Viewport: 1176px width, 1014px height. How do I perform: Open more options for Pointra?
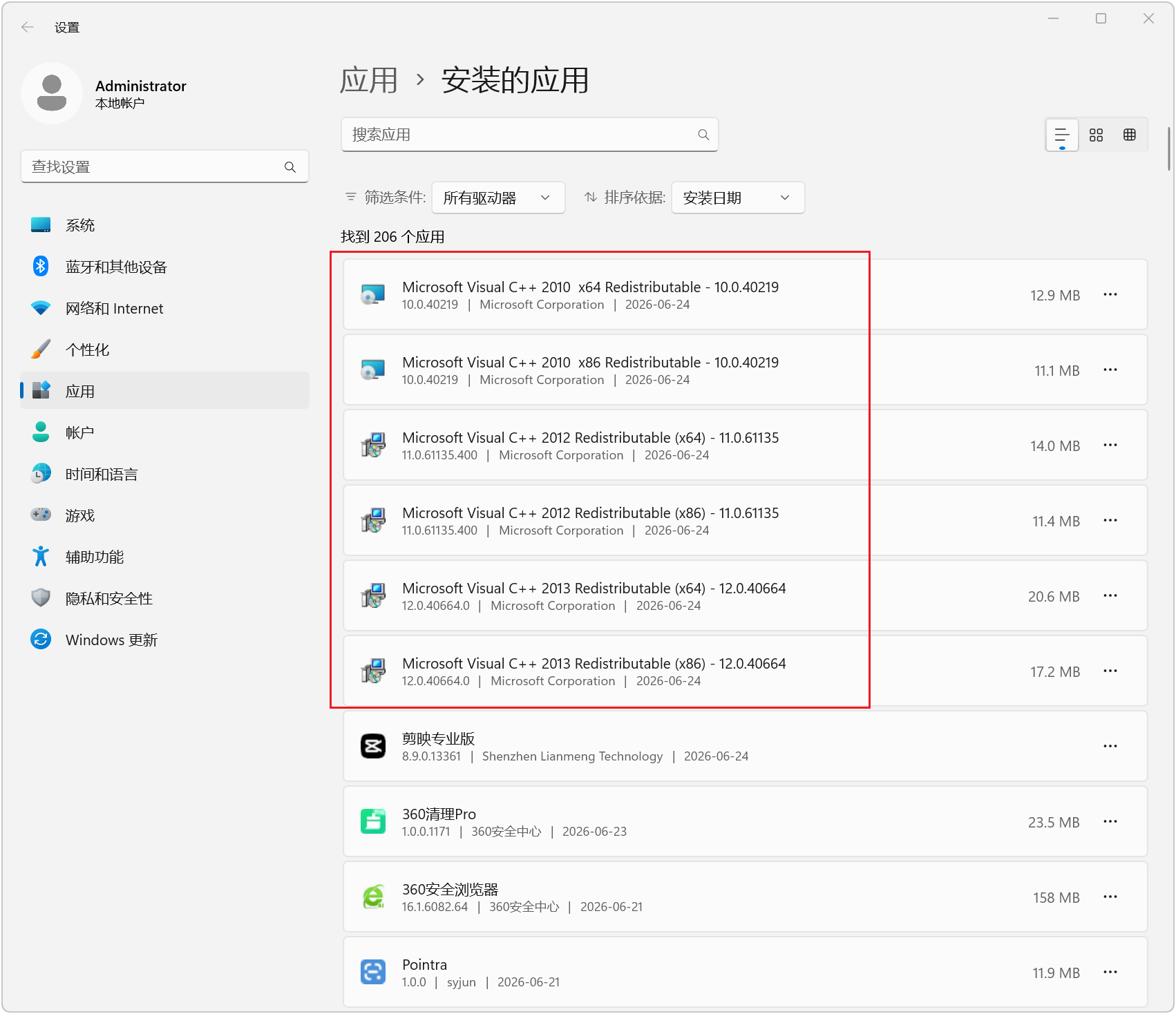tap(1110, 972)
